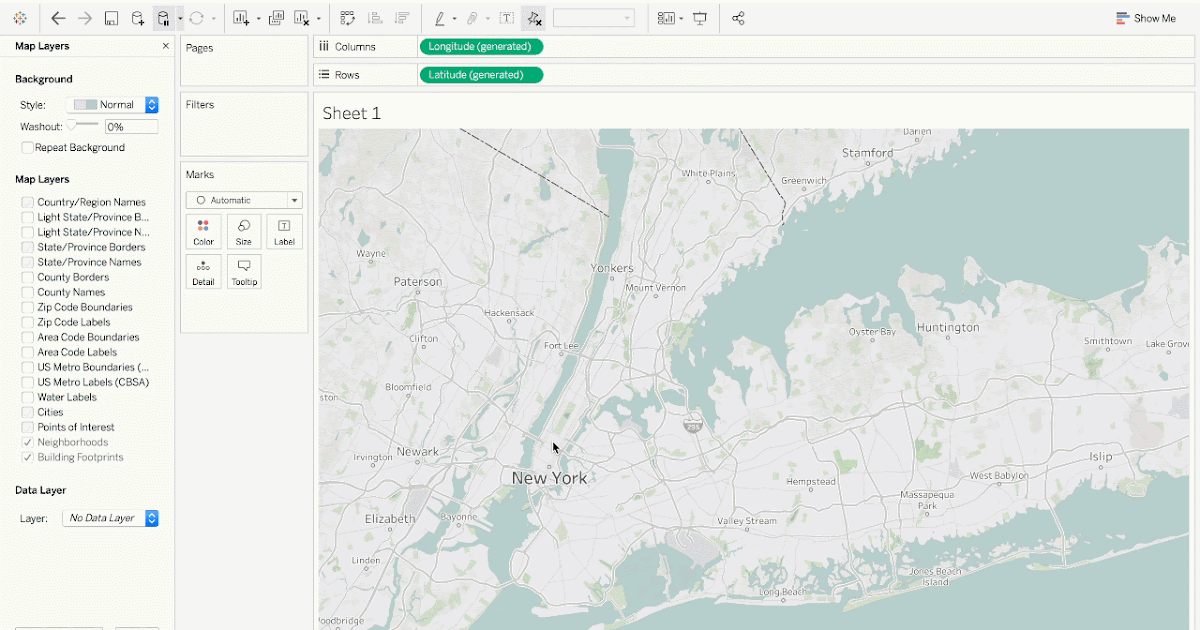Image resolution: width=1200 pixels, height=630 pixels.
Task: Open the Color marks card
Action: coord(203,232)
